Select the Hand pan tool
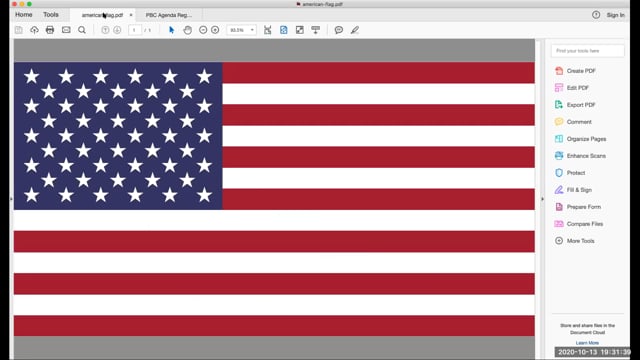Viewport: 640px width, 360px height. tap(187, 30)
